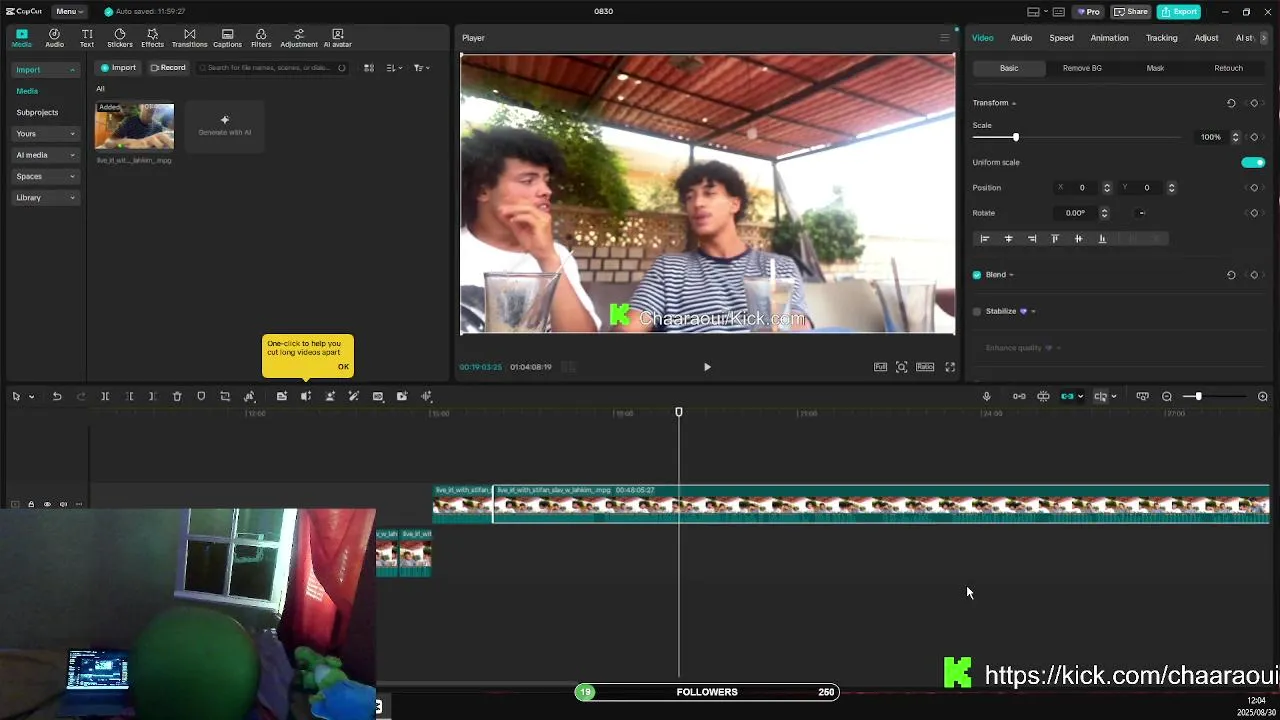Click the timeline zoom slider handle
This screenshot has width=1280, height=720.
pyautogui.click(x=1198, y=397)
